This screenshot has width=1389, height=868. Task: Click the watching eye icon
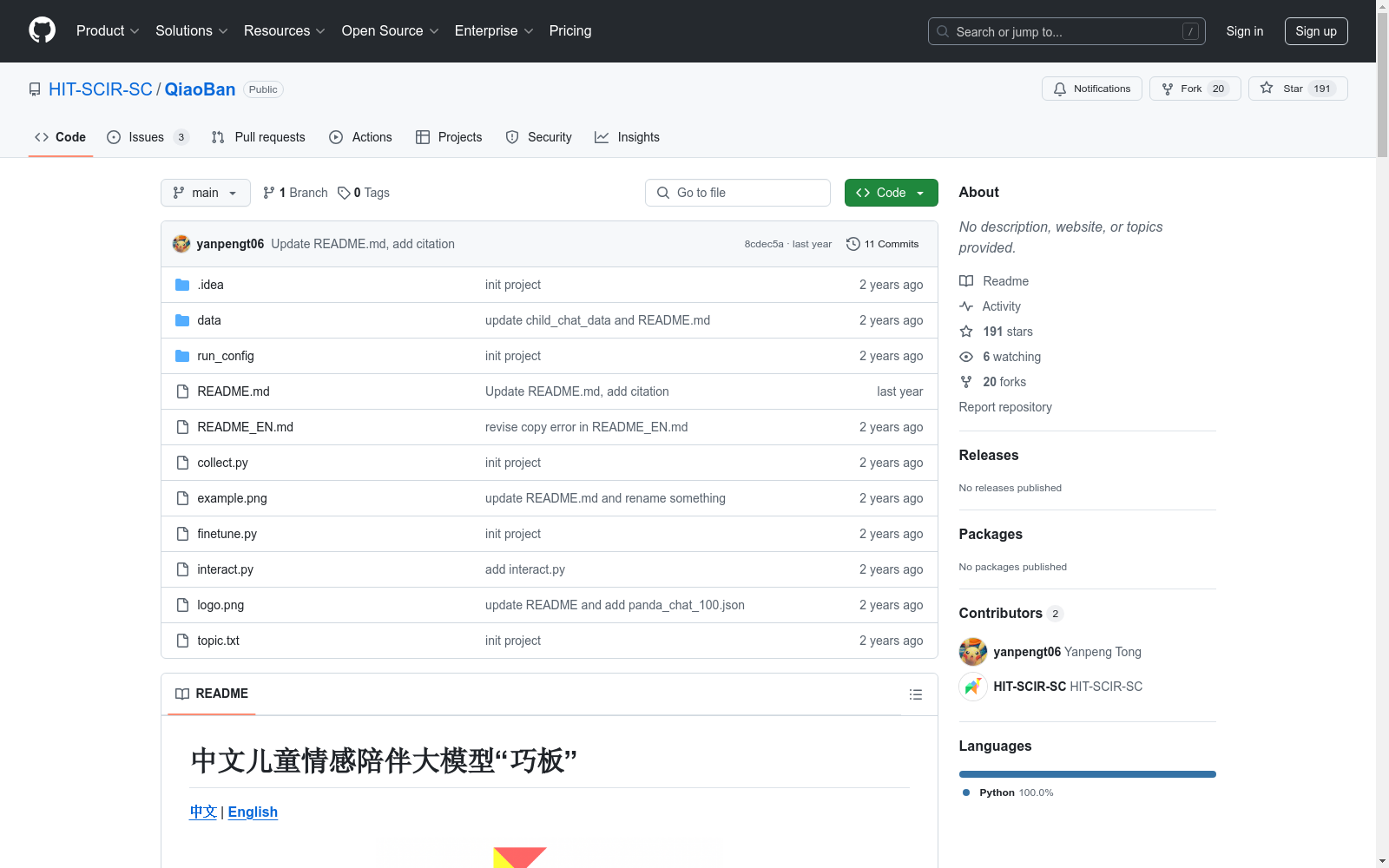[x=966, y=357]
